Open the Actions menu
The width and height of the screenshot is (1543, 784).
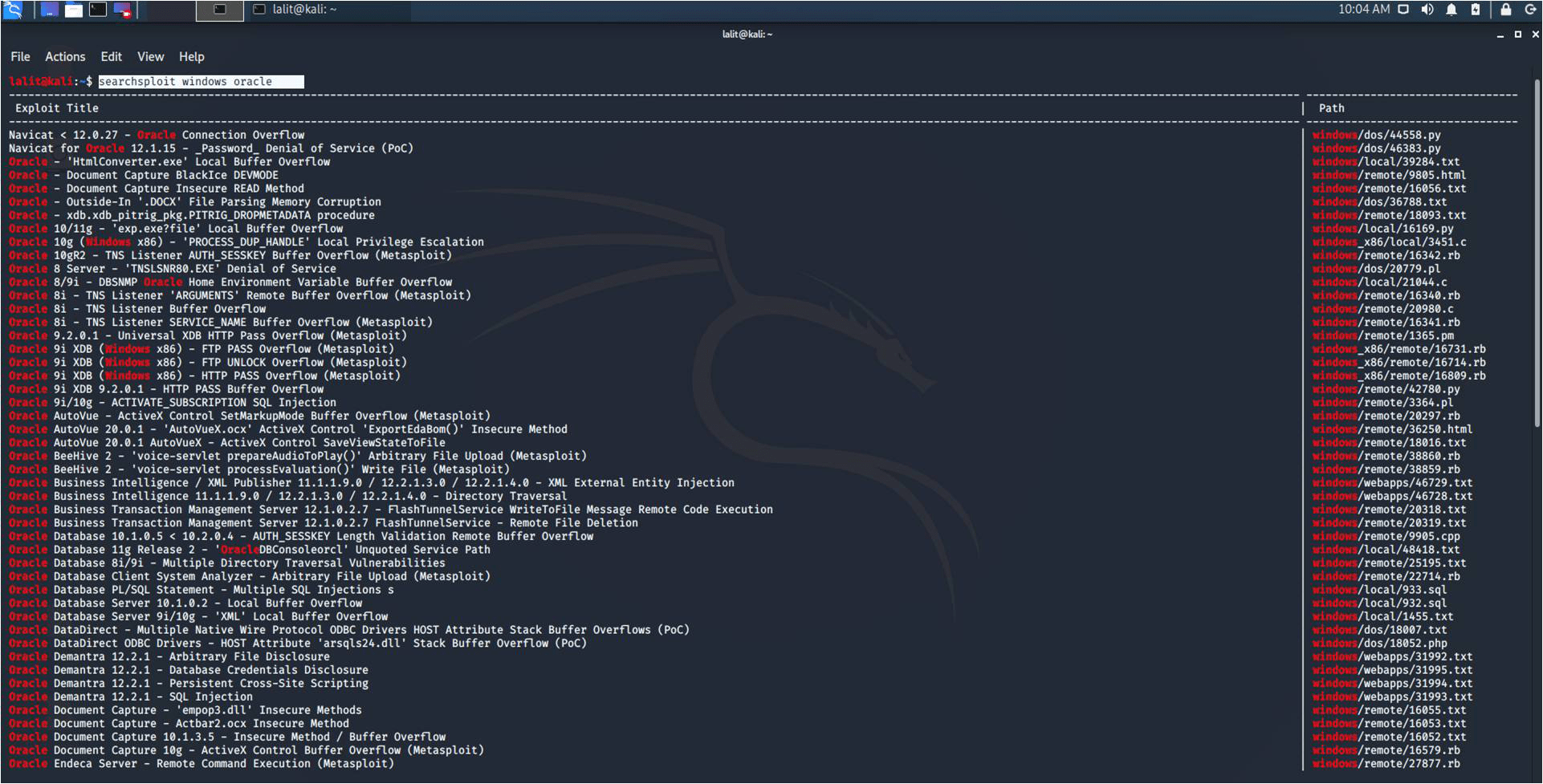(64, 56)
